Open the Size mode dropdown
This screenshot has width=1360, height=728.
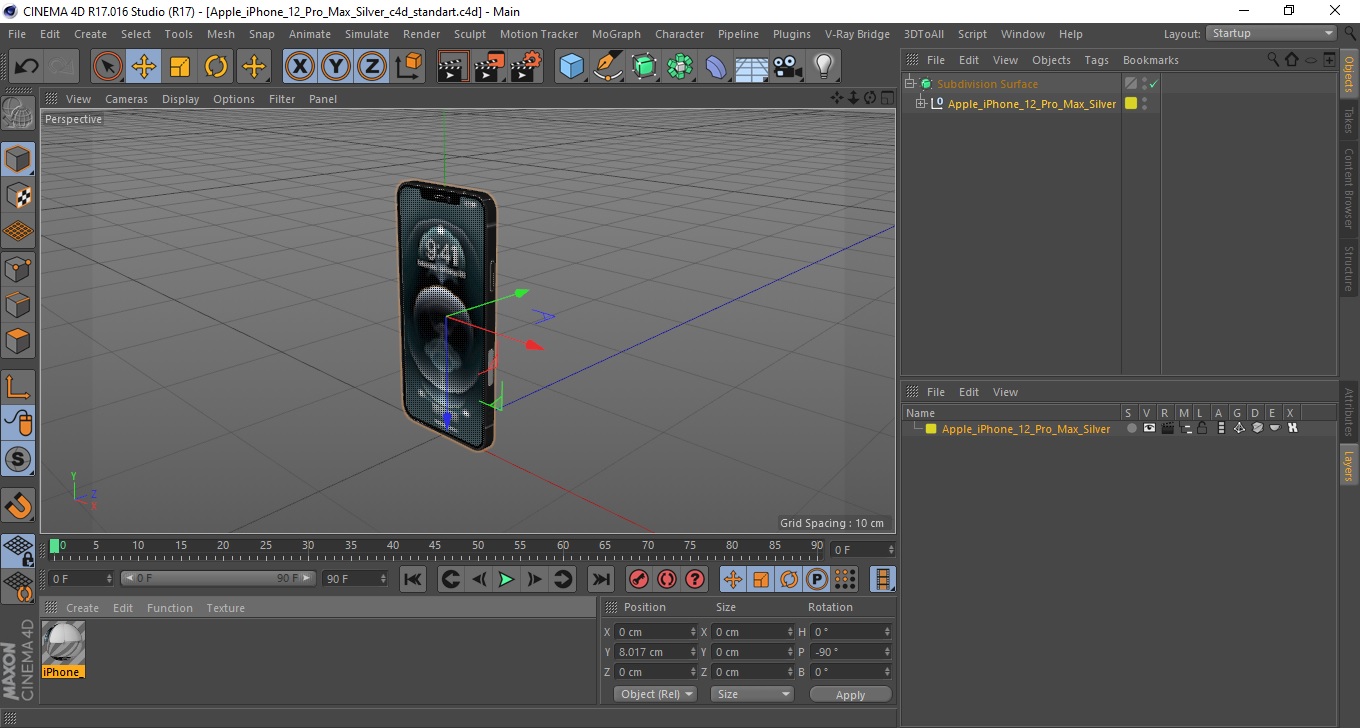tap(752, 694)
